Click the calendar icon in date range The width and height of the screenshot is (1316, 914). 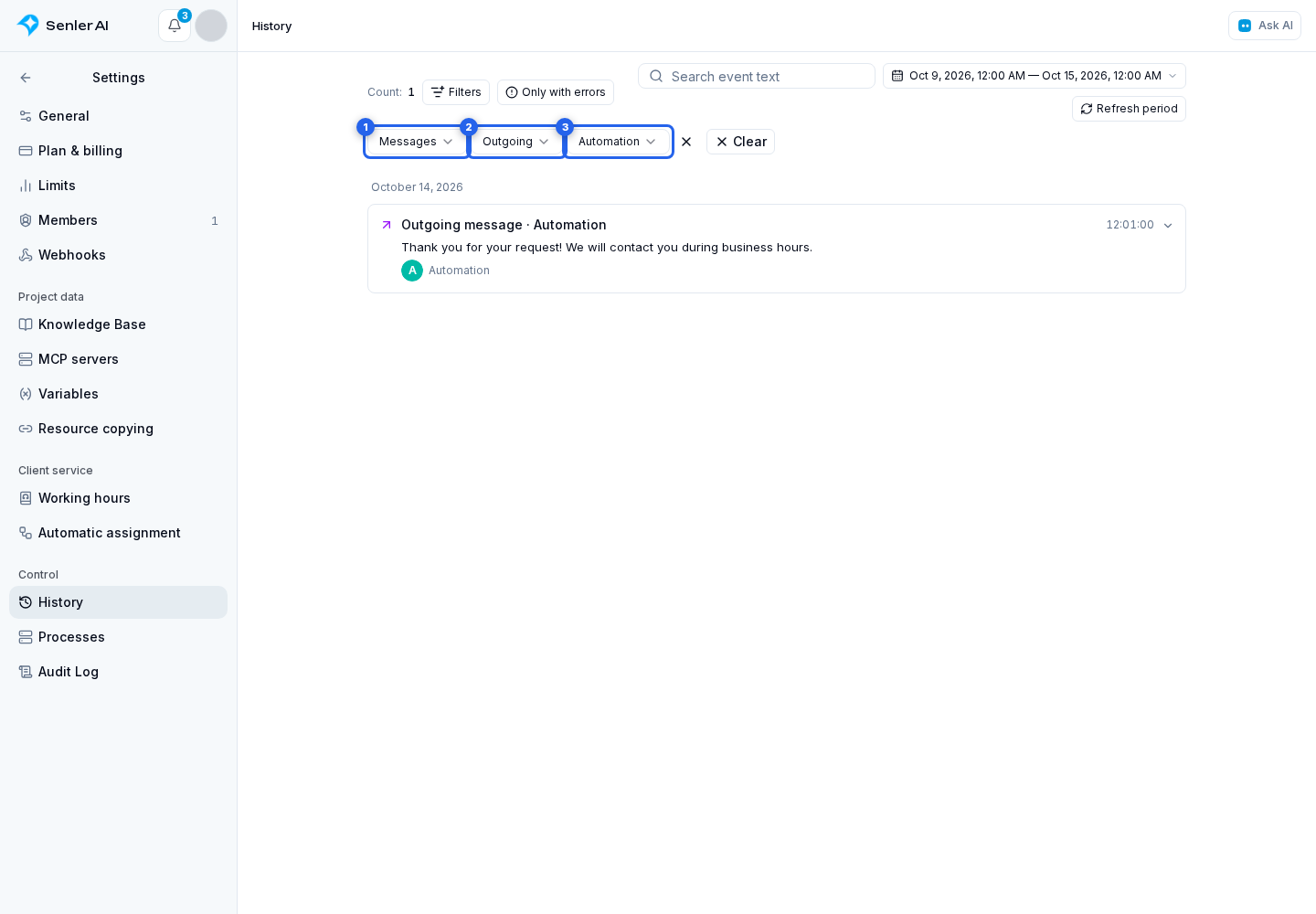click(897, 76)
